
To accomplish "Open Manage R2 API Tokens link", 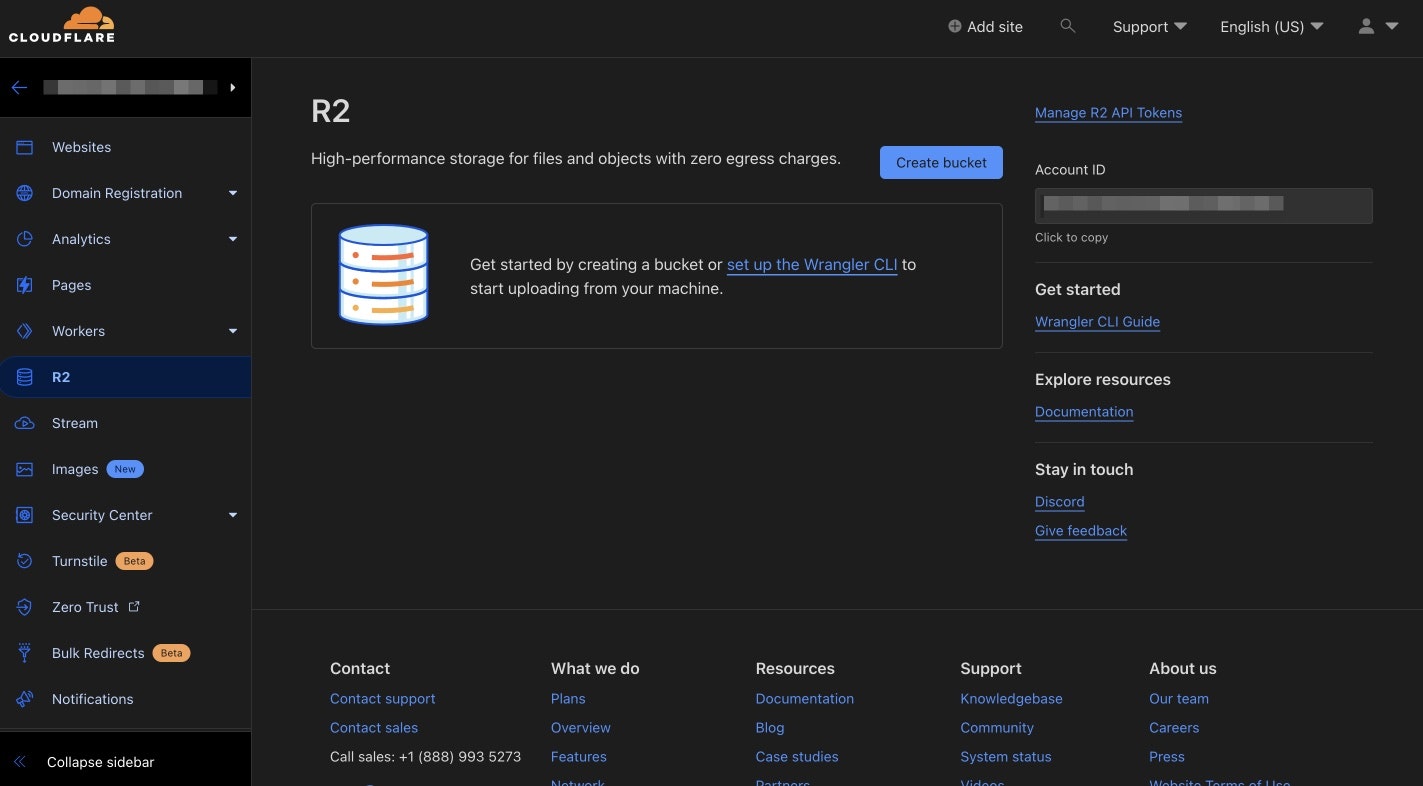I will (1108, 113).
